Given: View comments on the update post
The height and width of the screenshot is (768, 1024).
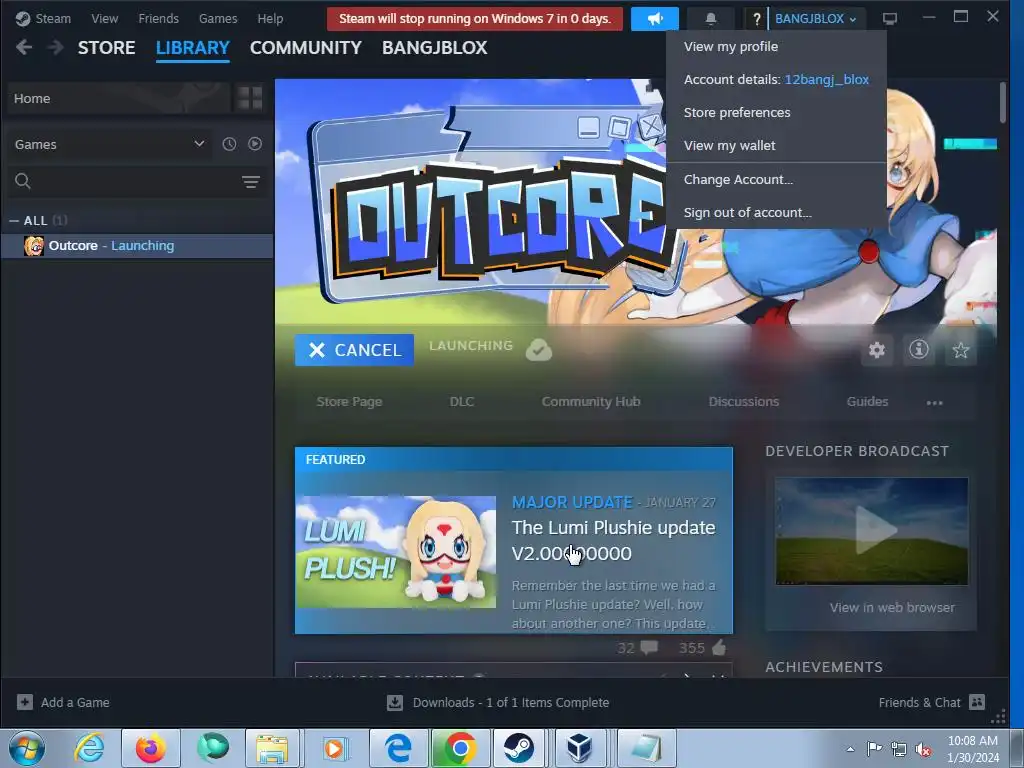Looking at the screenshot, I should coord(649,647).
